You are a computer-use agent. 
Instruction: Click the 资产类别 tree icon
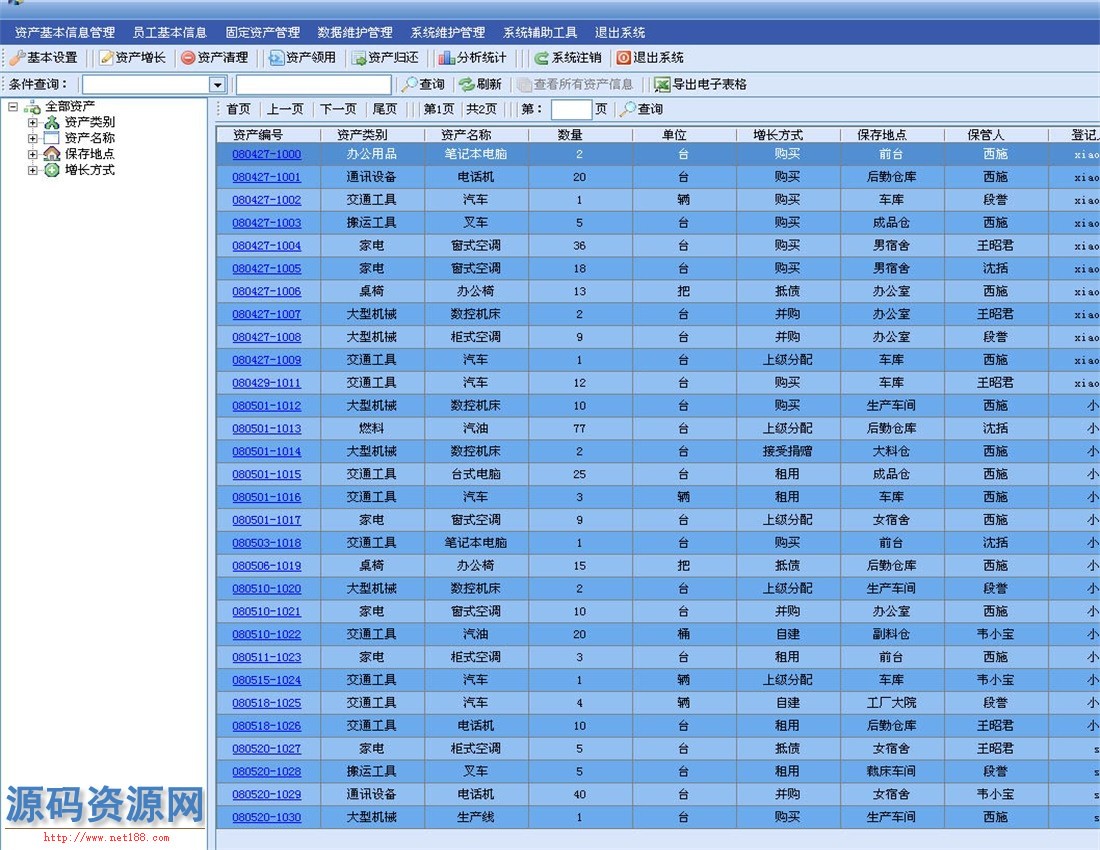[52, 123]
